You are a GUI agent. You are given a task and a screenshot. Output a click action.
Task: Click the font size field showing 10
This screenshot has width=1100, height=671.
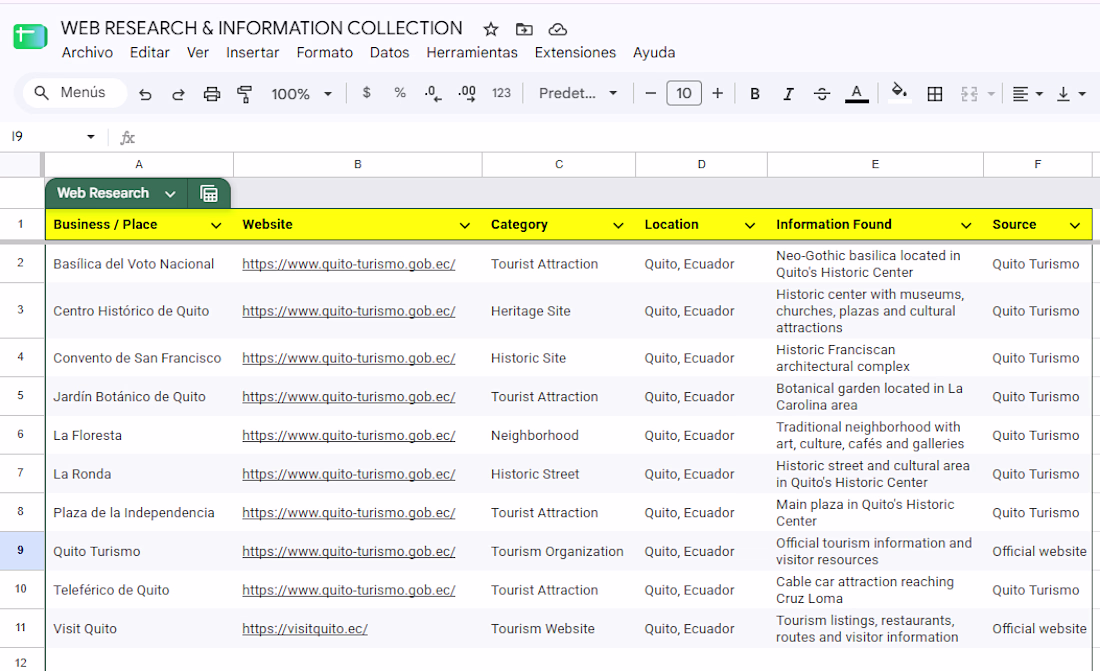pos(684,93)
